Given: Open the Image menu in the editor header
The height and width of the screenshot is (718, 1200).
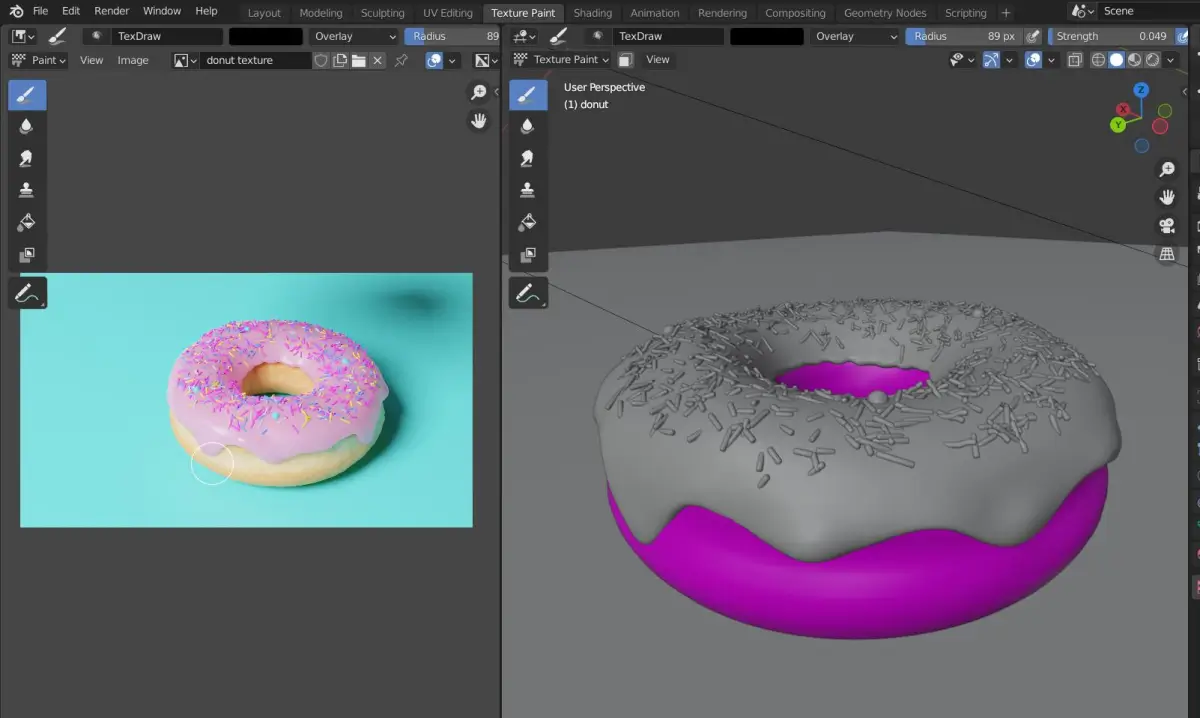Looking at the screenshot, I should pos(133,60).
